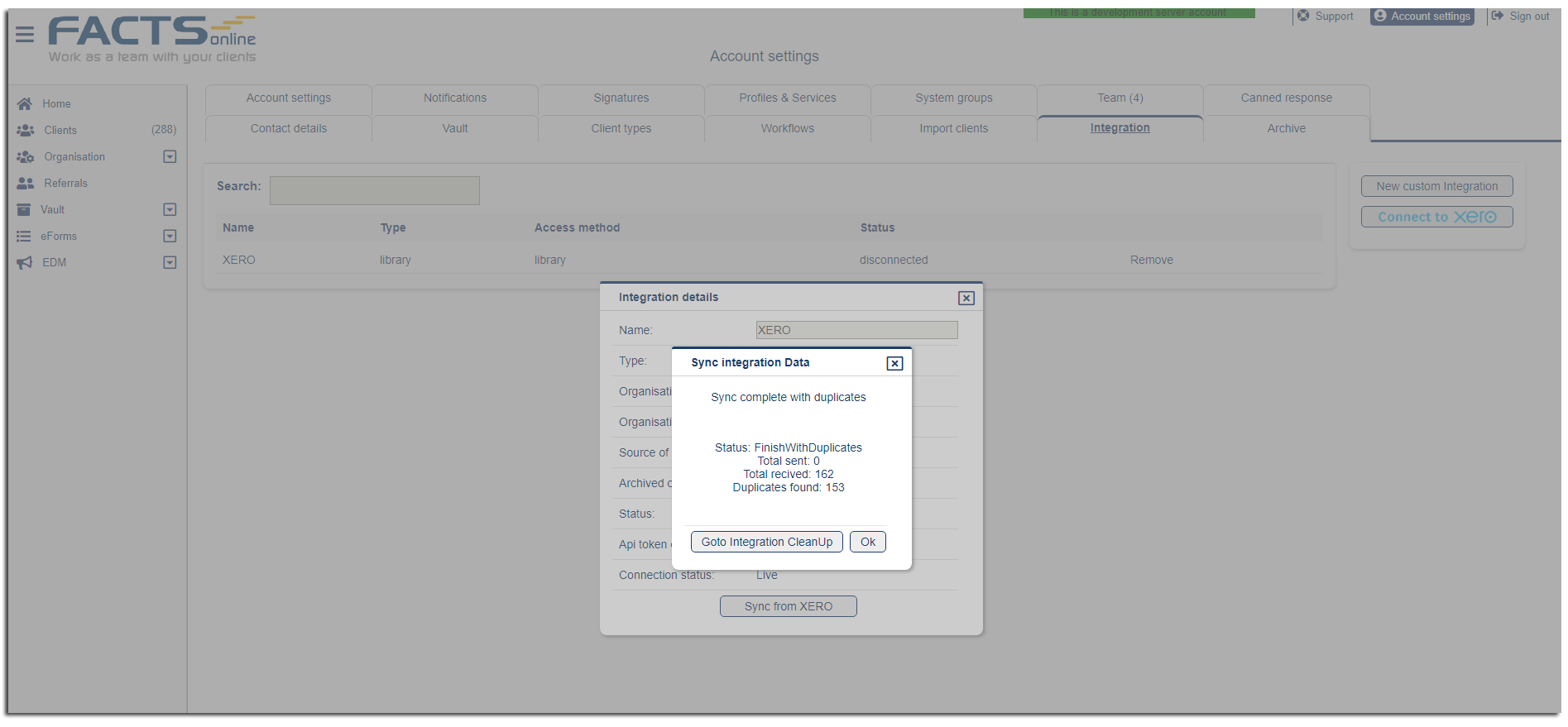Expand the Organisation sidebar menu
This screenshot has width=1568, height=727.
click(x=170, y=156)
